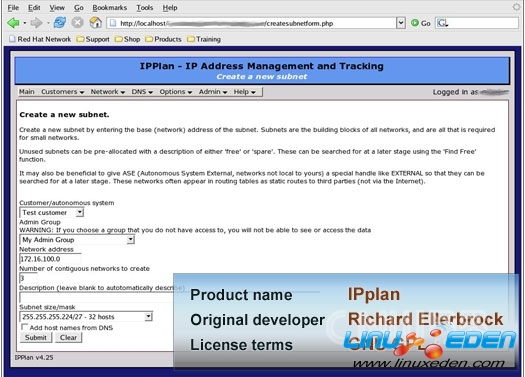Open the Red Hat Network bookmark
Image resolution: width=525 pixels, height=377 pixels.
click(40, 39)
